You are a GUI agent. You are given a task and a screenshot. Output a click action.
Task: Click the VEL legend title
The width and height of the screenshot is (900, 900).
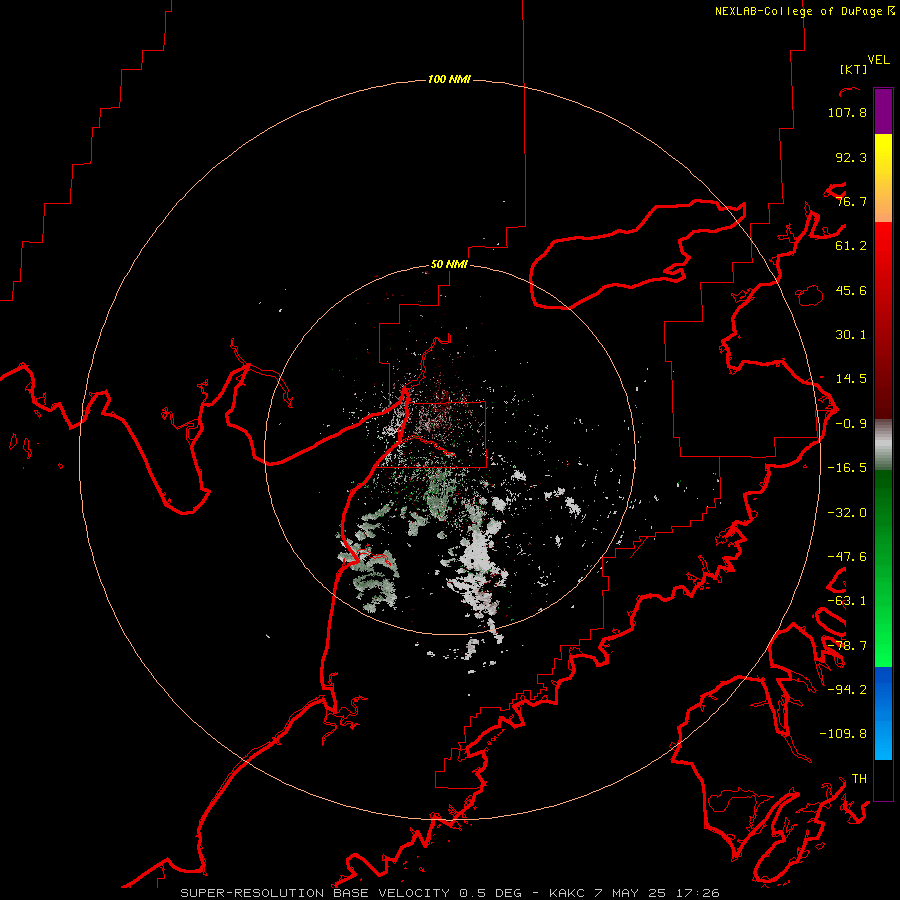point(878,60)
